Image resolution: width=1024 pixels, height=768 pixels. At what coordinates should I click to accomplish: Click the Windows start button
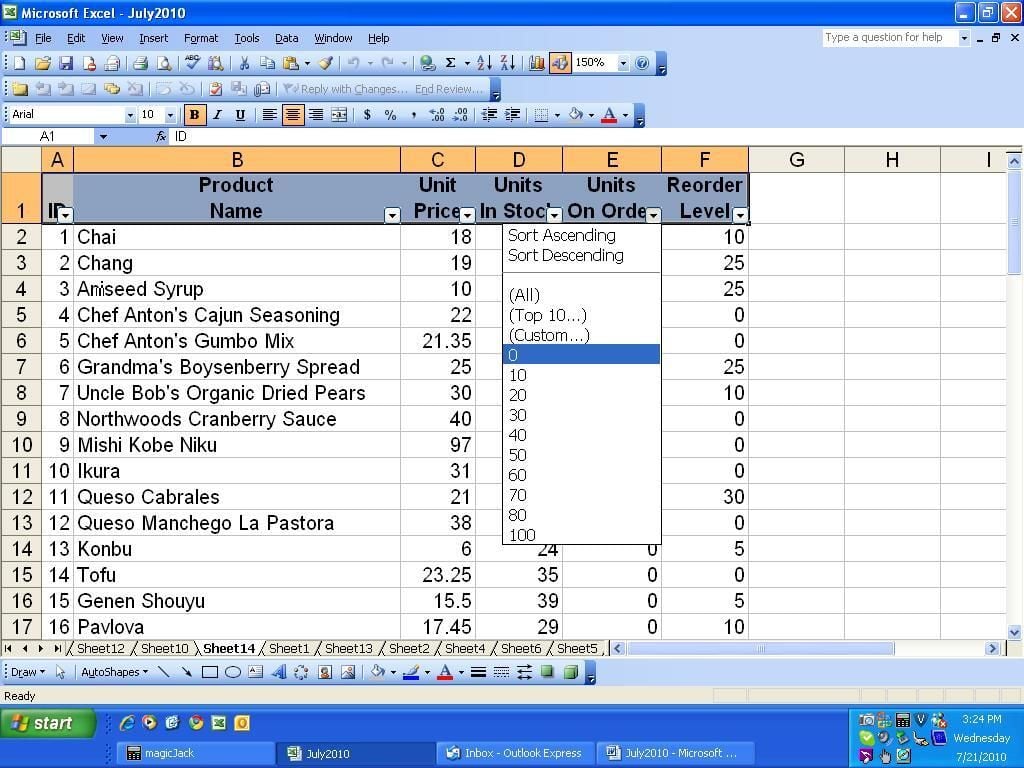(x=47, y=724)
